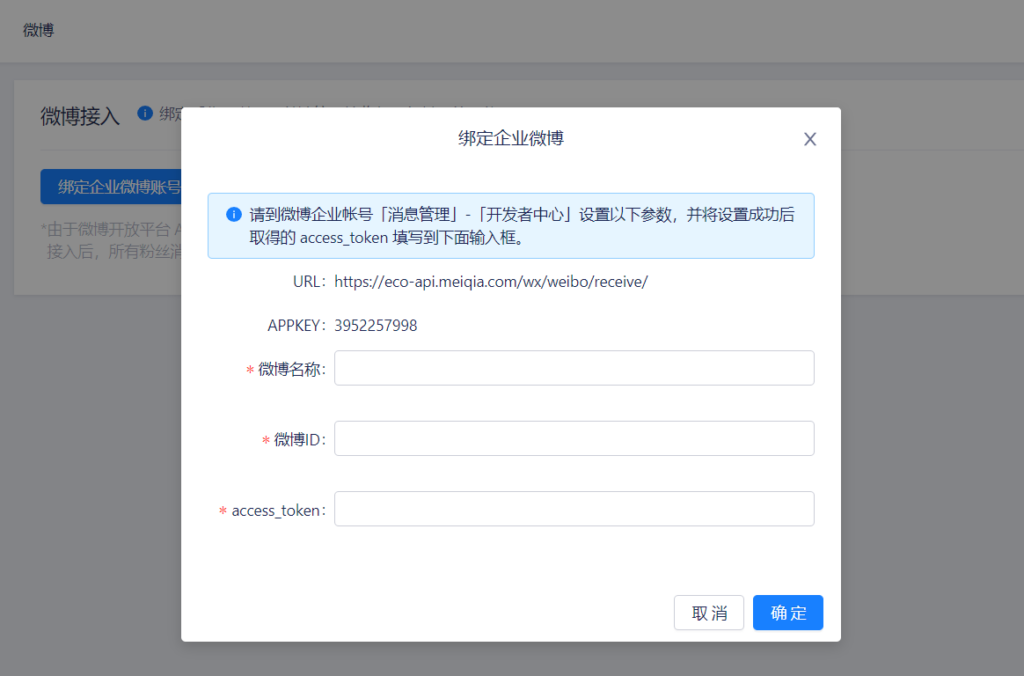Click the URL label
This screenshot has width=1024, height=676.
tap(309, 282)
